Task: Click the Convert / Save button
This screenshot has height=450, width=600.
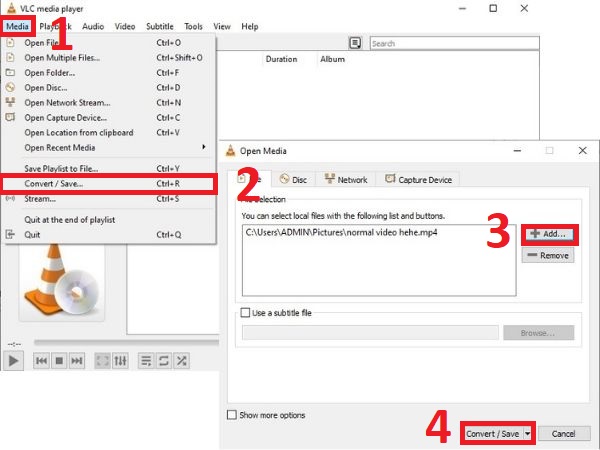Action: [x=492, y=434]
